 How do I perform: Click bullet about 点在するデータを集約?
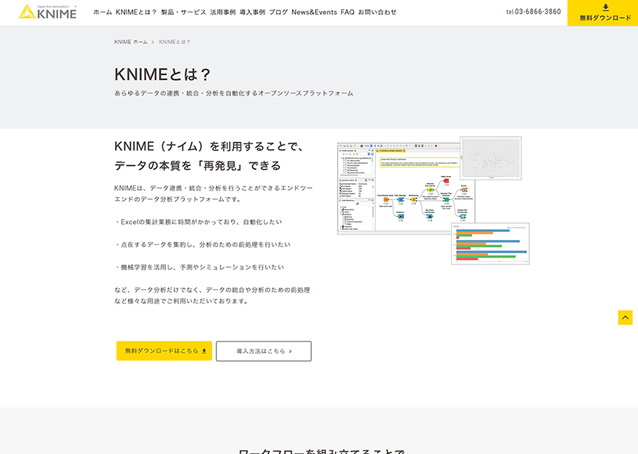(x=202, y=244)
